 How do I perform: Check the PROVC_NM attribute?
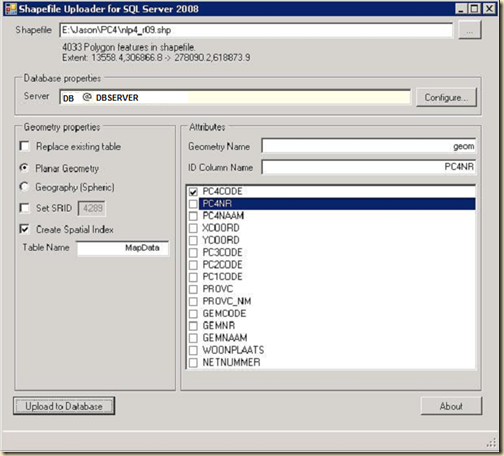tap(193, 301)
